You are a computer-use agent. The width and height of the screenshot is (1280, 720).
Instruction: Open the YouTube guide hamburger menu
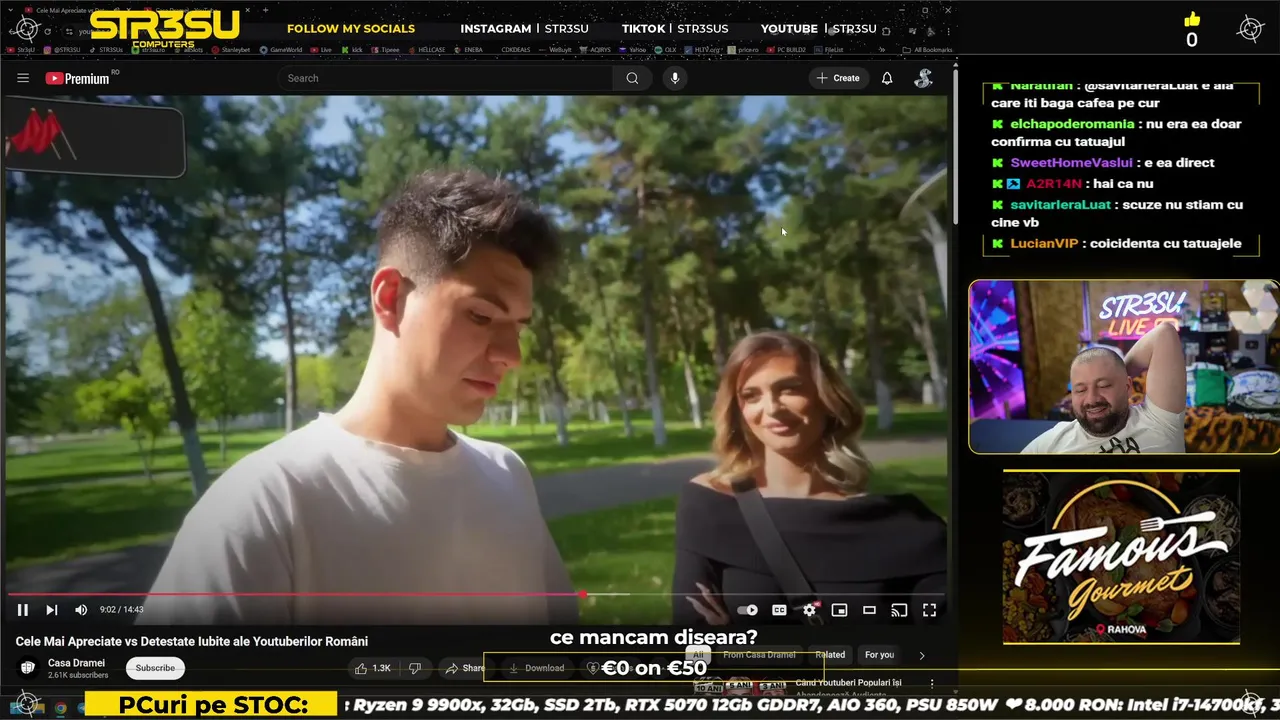coord(23,78)
